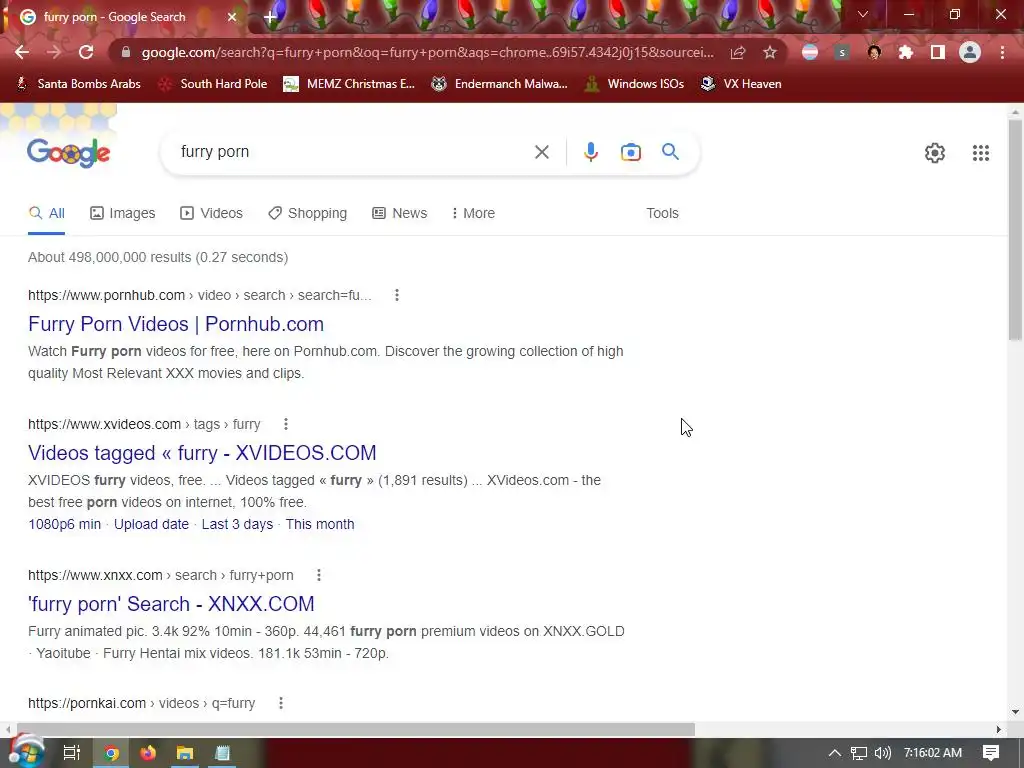This screenshot has height=768, width=1024.
Task: Open the Notepad taskbar icon
Action: click(x=222, y=753)
